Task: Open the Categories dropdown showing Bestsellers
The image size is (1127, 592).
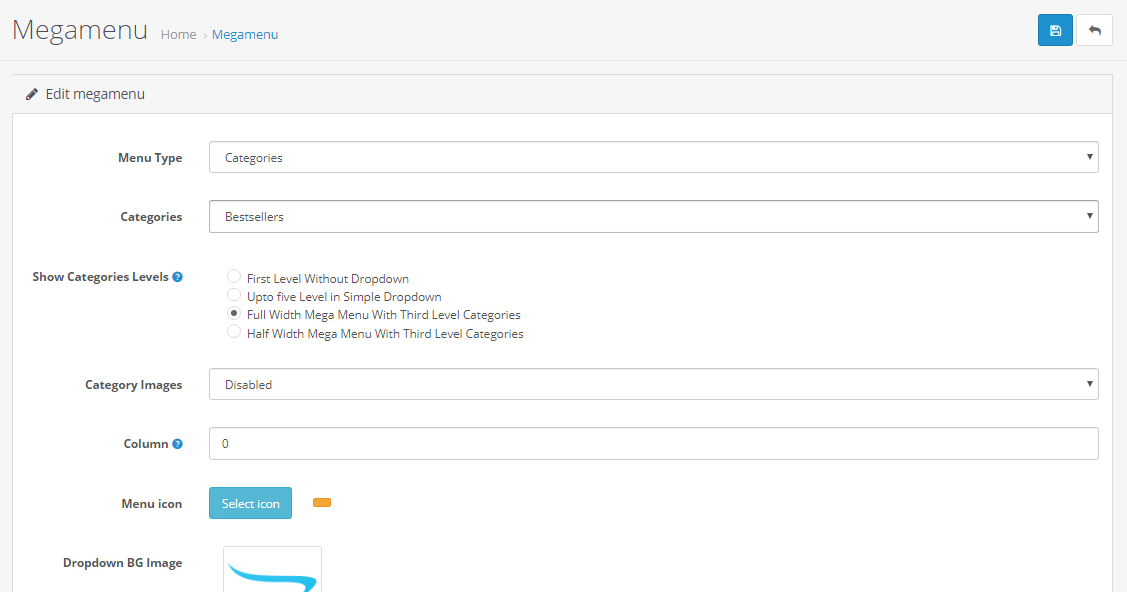Action: [653, 216]
